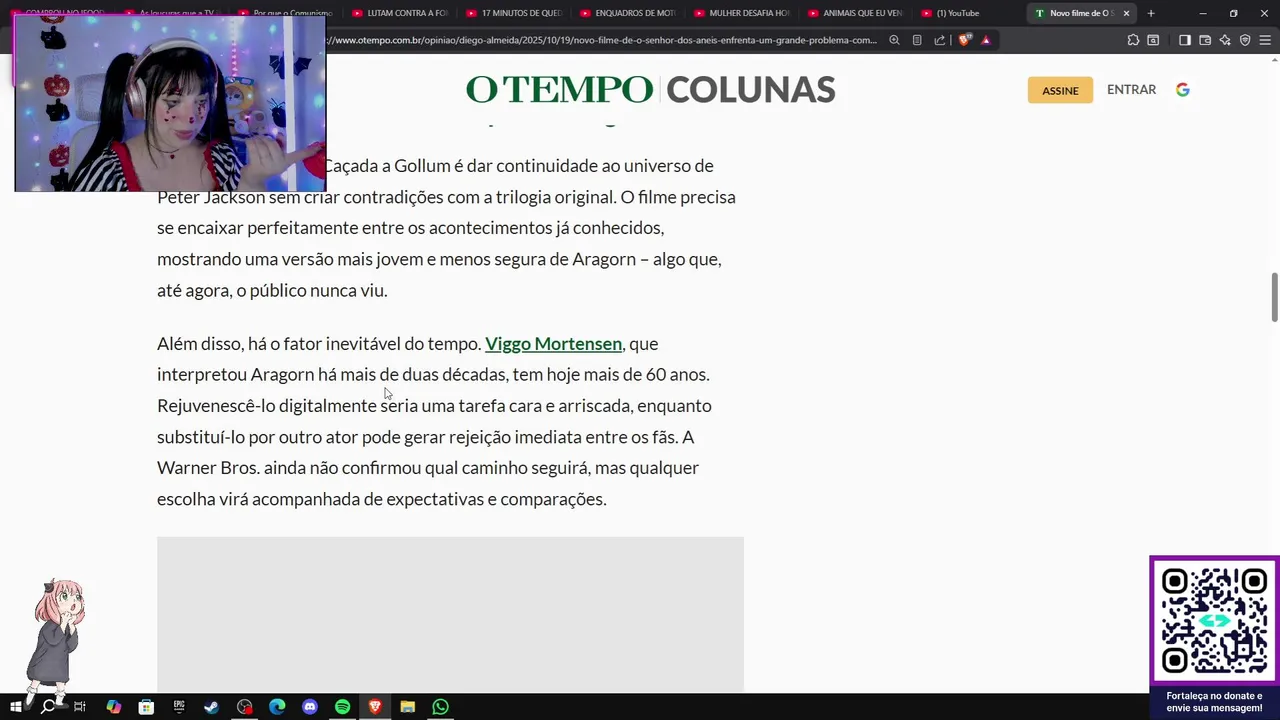Switch to Brave browser in taskbar
Viewport: 1280px width, 720px height.
tap(375, 706)
